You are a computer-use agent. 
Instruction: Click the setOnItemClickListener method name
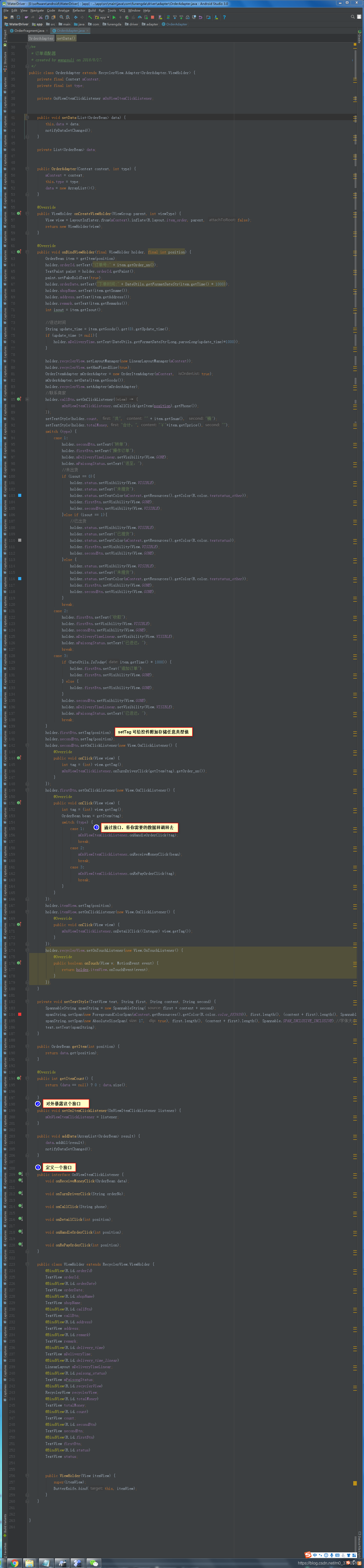click(x=84, y=1110)
